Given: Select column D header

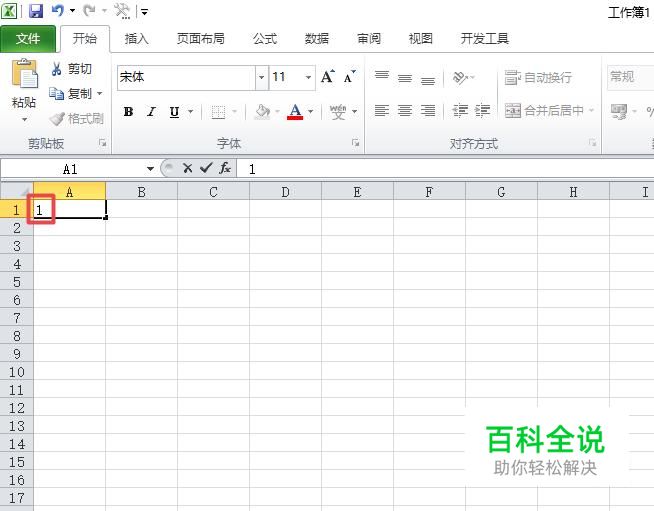Looking at the screenshot, I should tap(285, 192).
